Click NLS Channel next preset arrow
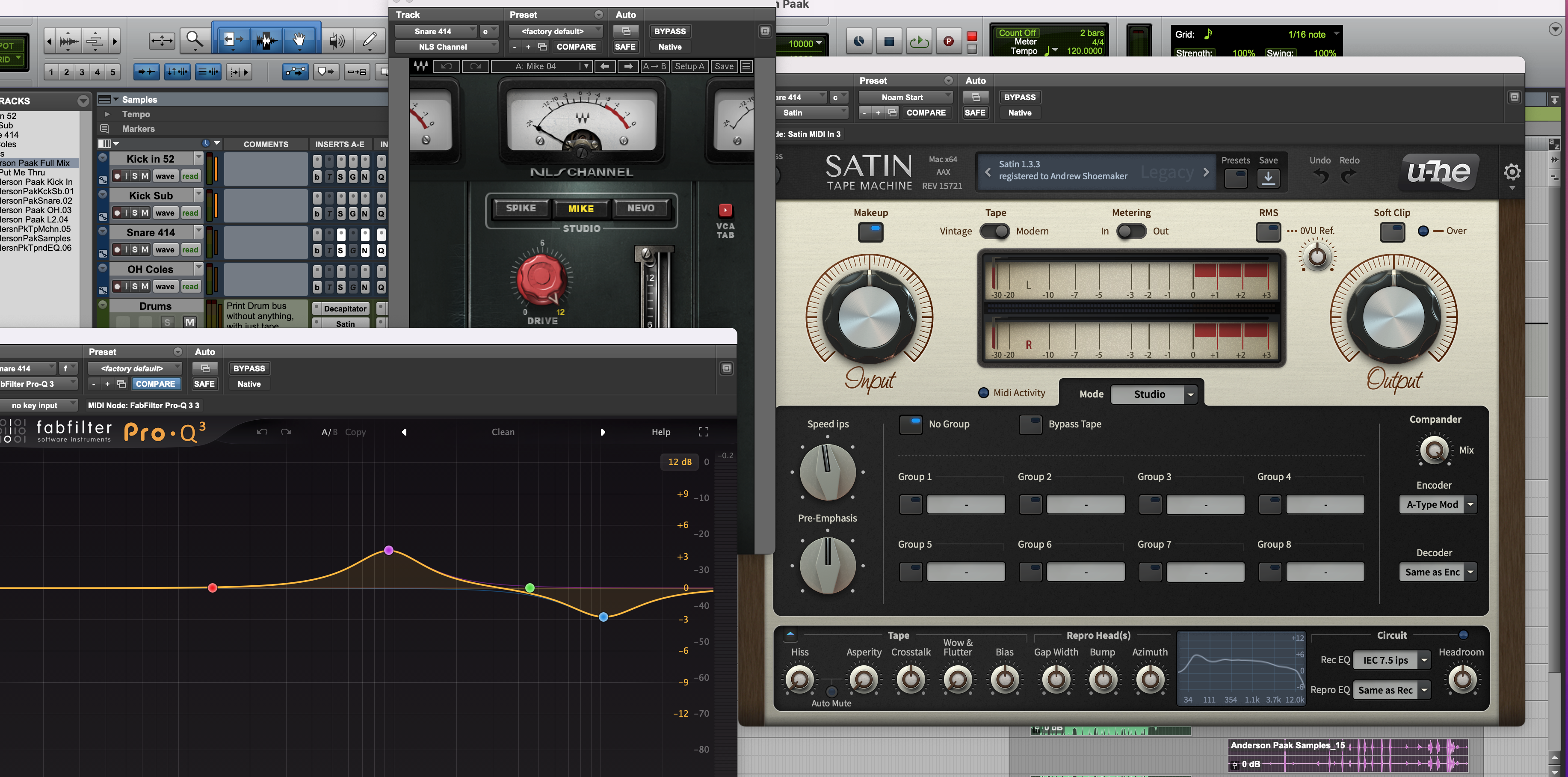The width and height of the screenshot is (1568, 777). (627, 66)
